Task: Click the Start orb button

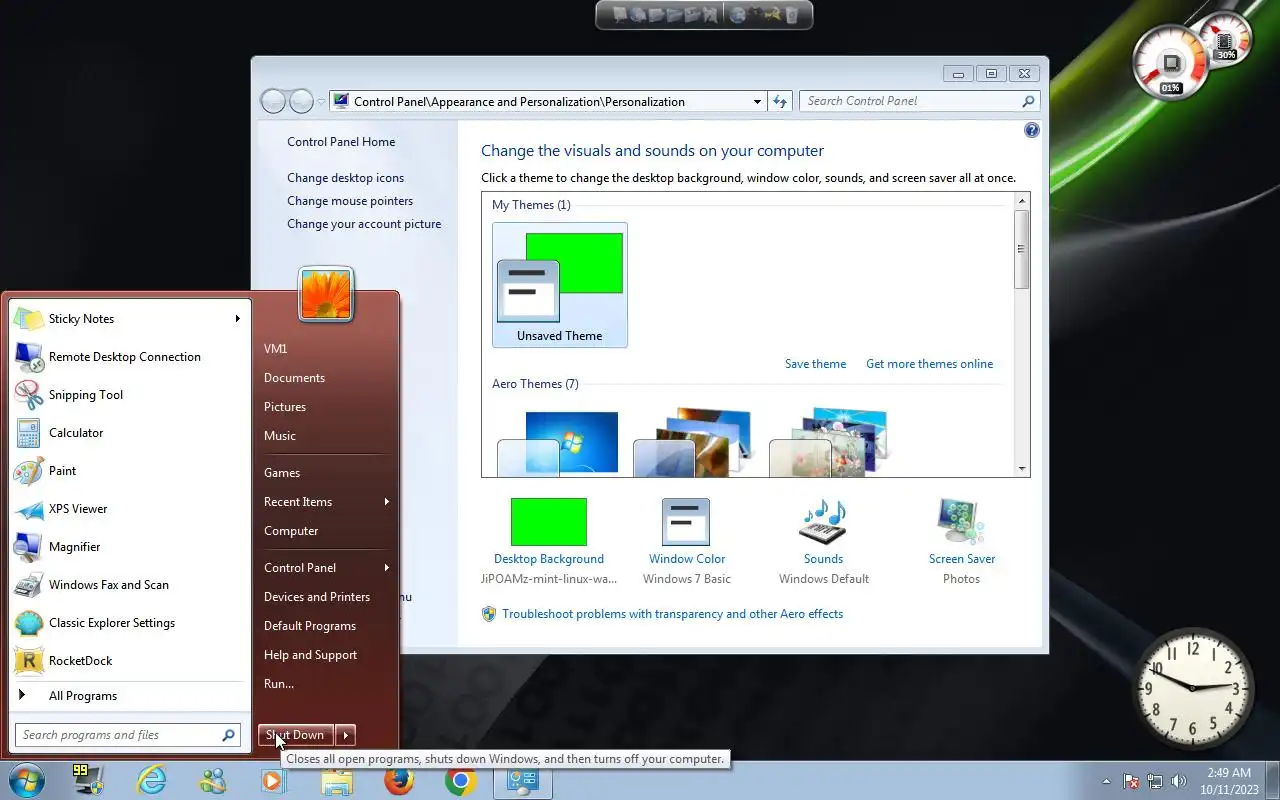Action: (x=27, y=780)
